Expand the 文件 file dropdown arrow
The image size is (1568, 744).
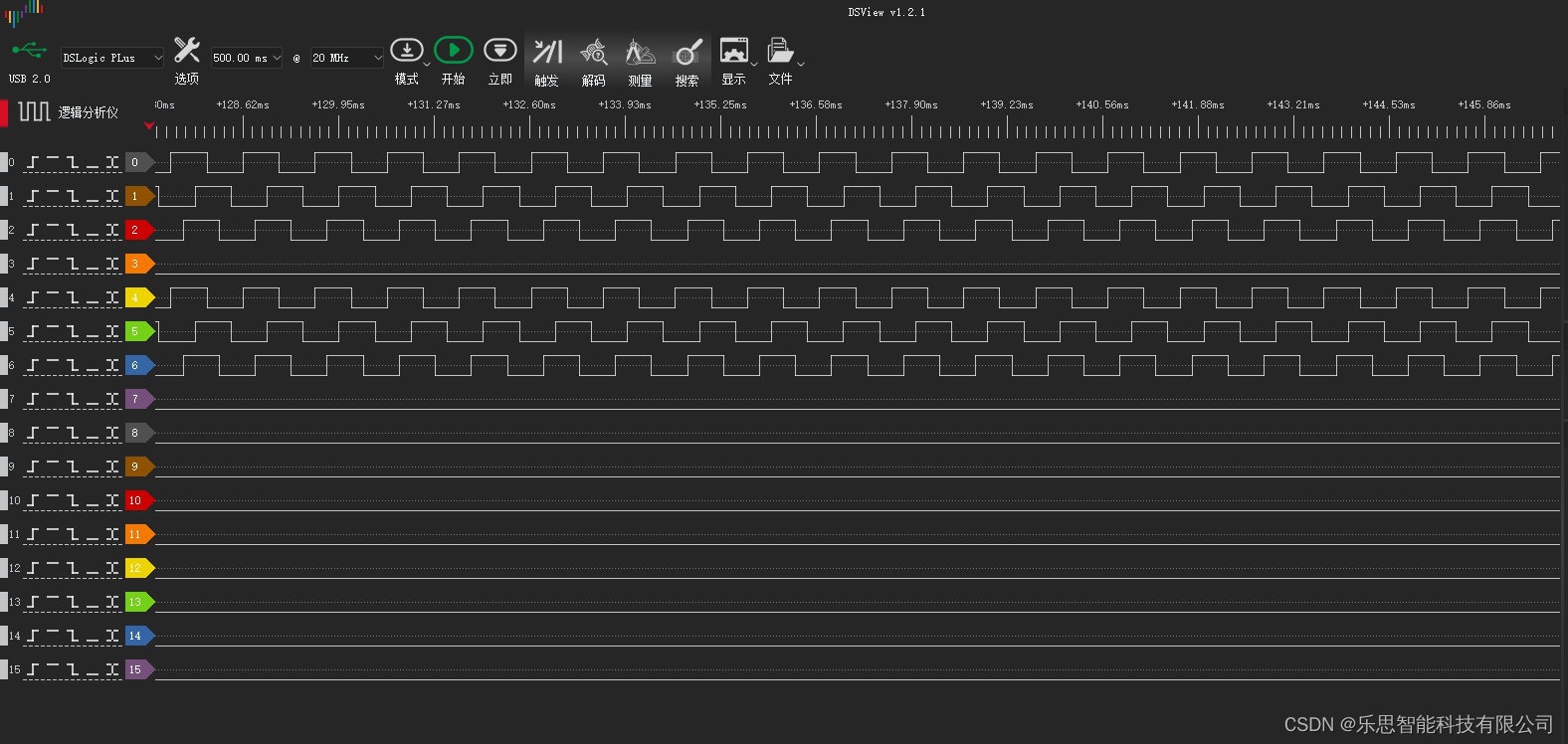(x=801, y=65)
